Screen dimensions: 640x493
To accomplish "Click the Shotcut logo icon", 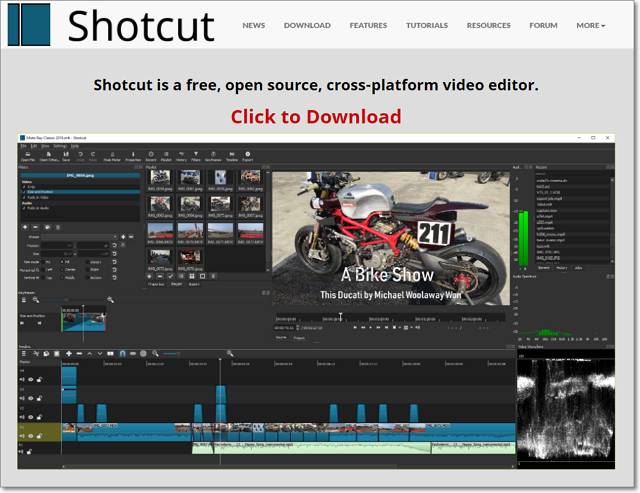I will point(28,25).
